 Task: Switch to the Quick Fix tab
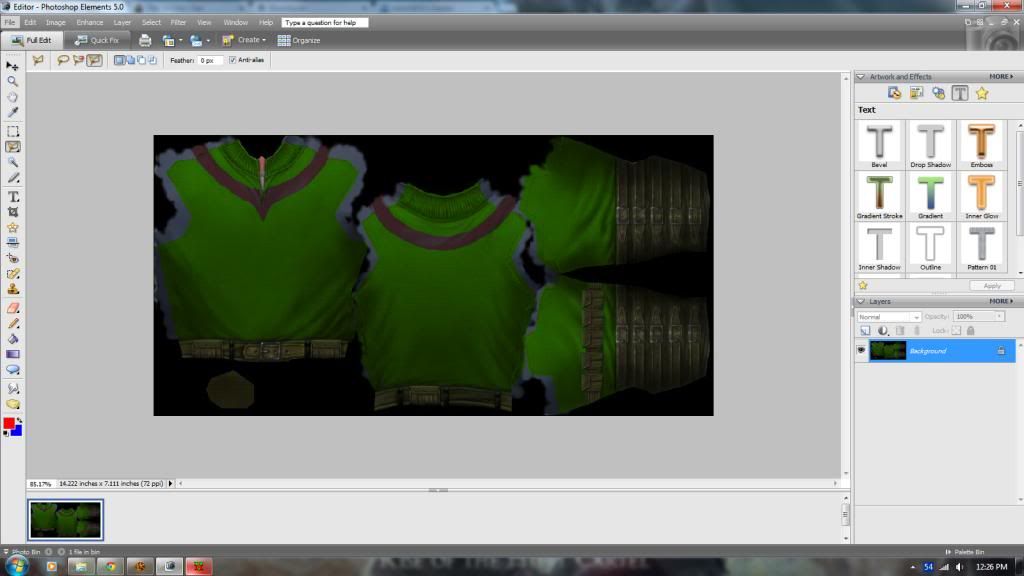[97, 40]
